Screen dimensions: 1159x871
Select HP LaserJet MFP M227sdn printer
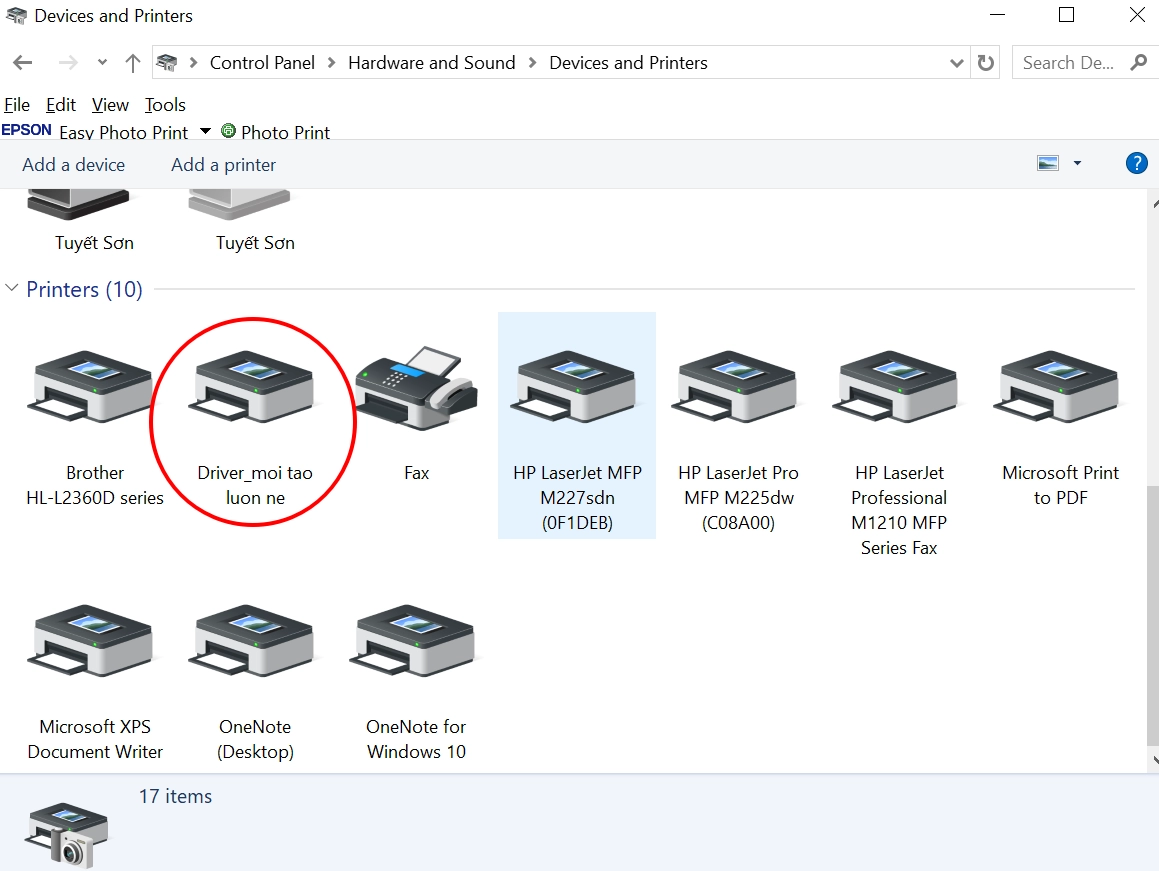pyautogui.click(x=577, y=390)
